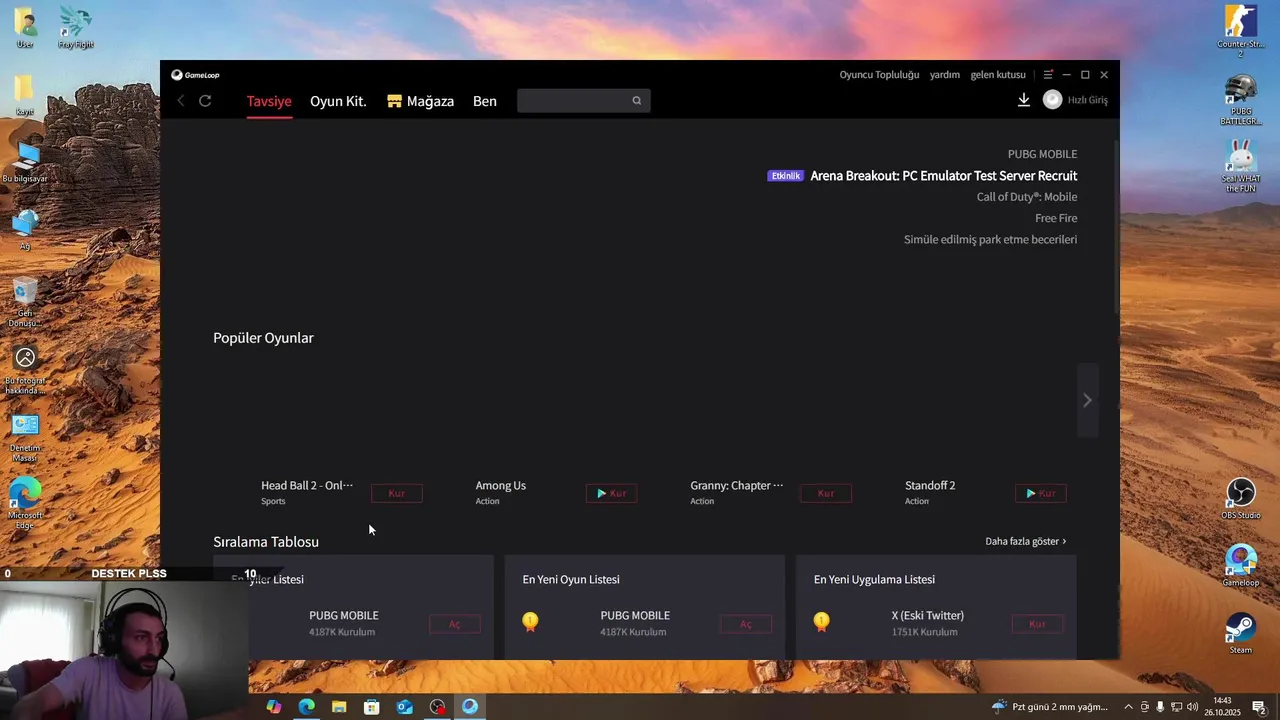The height and width of the screenshot is (720, 1280).
Task: Switch to the Oyun Kit. tab
Action: click(x=338, y=101)
